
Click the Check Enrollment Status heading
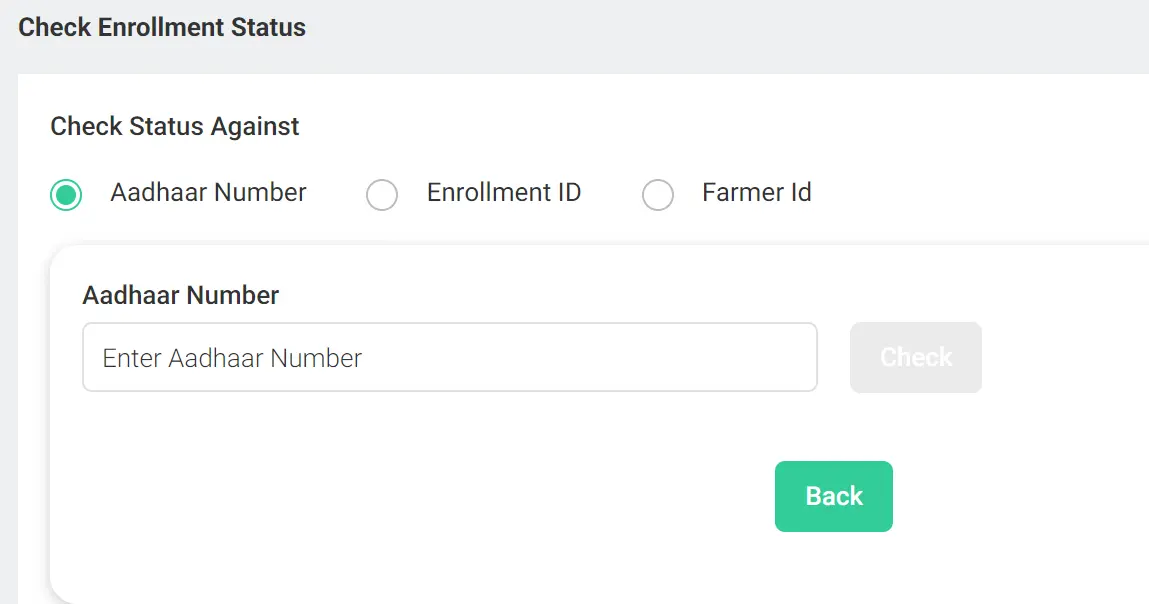[161, 27]
